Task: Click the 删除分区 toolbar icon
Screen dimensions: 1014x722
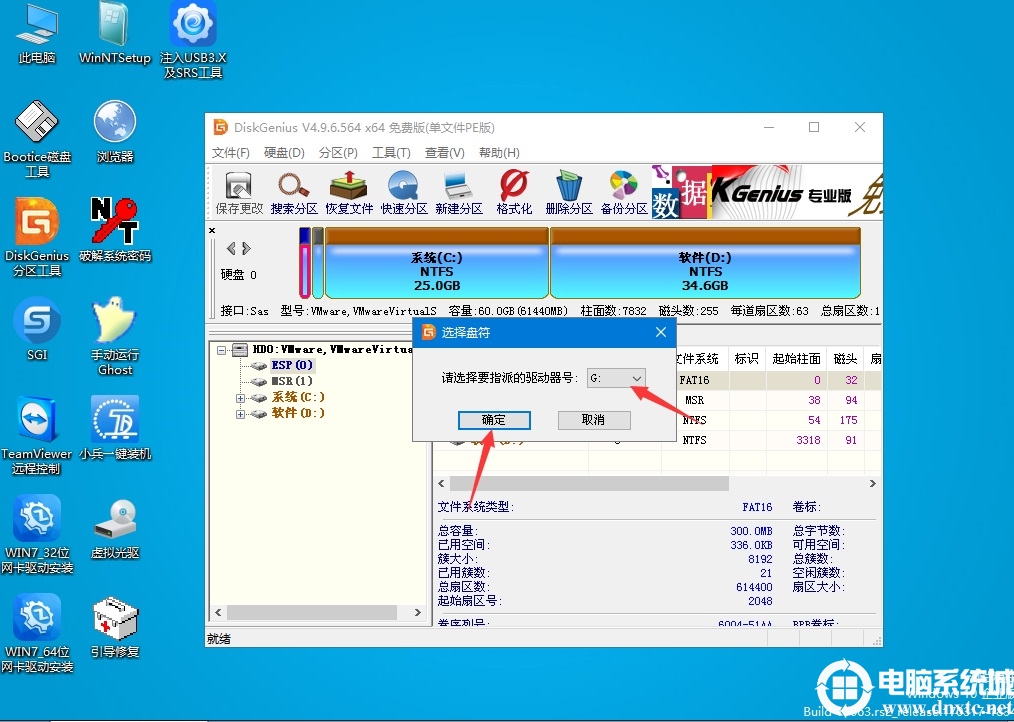Action: (x=569, y=192)
